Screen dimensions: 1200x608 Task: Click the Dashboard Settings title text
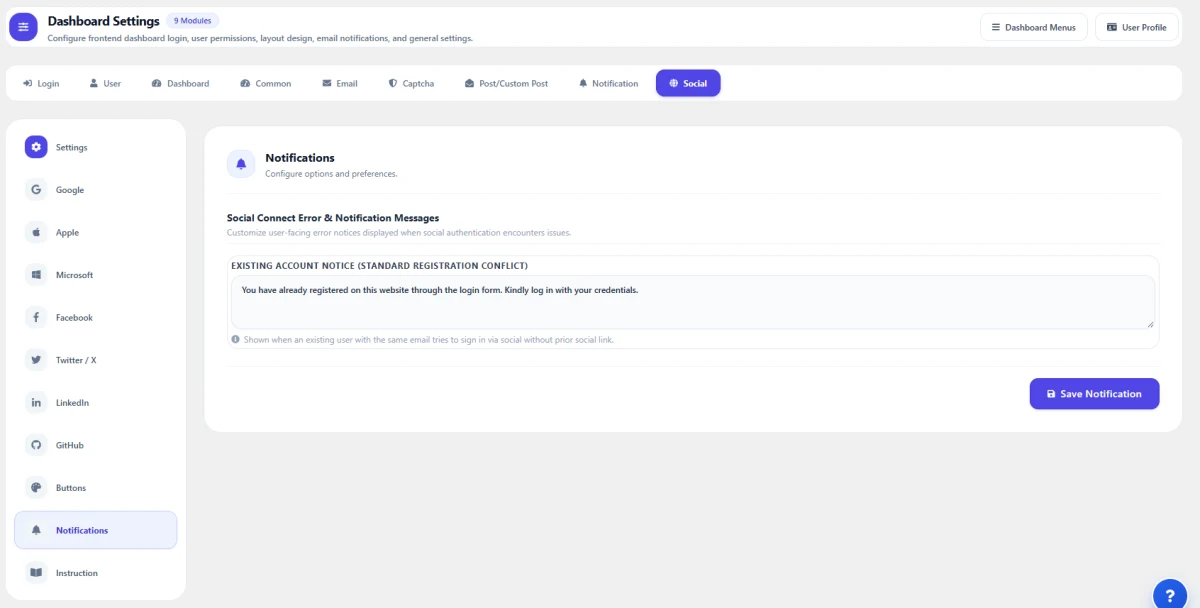103,21
